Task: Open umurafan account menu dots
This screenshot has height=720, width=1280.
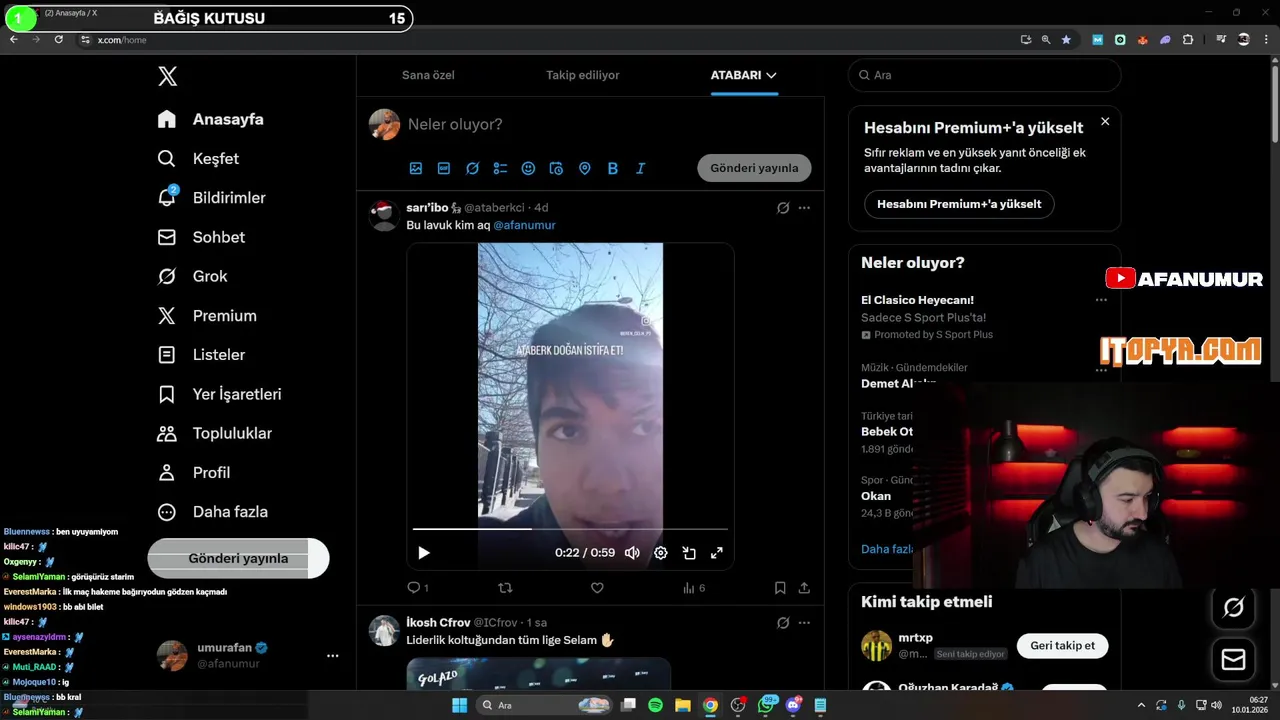Action: [333, 656]
